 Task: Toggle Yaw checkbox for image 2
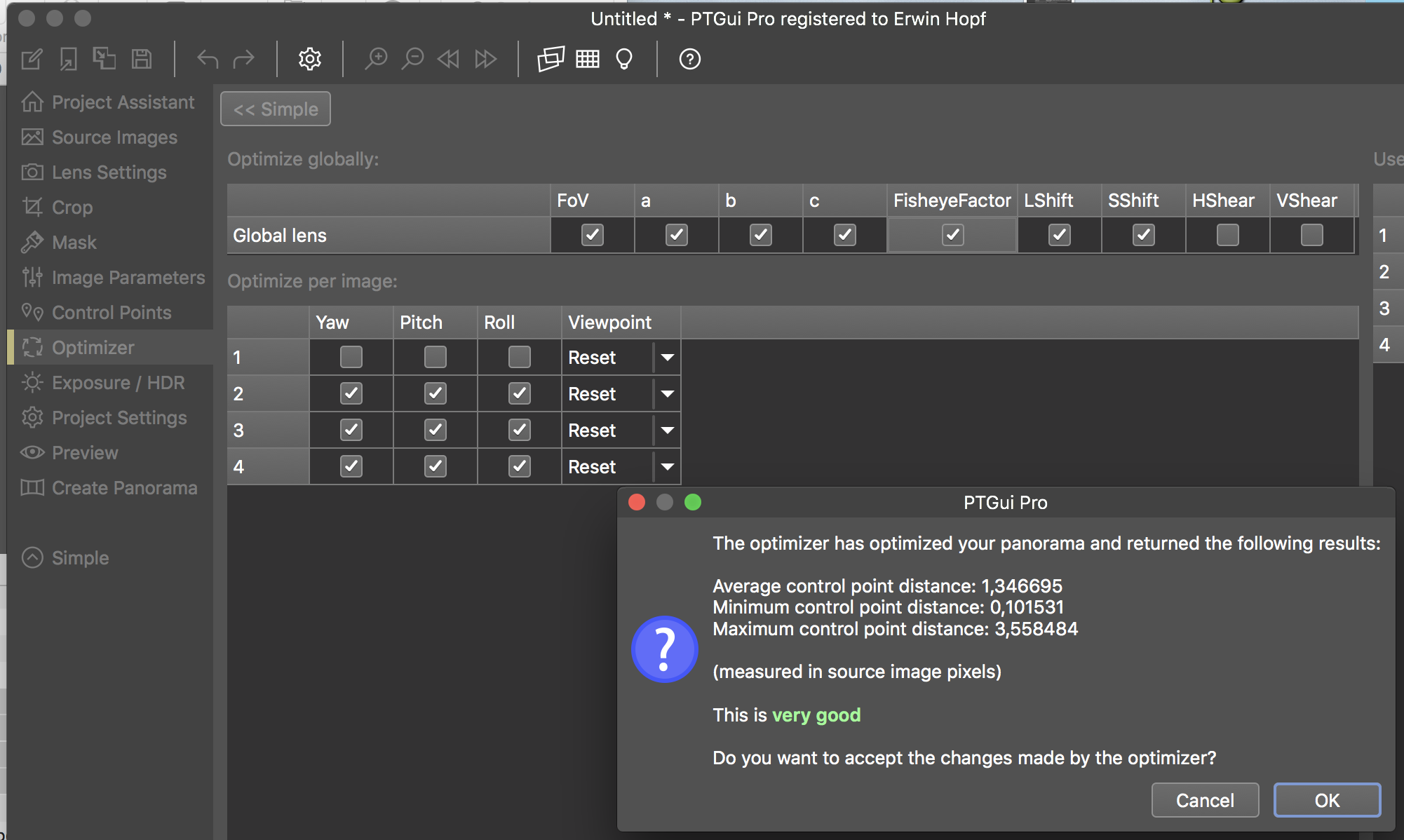(351, 393)
